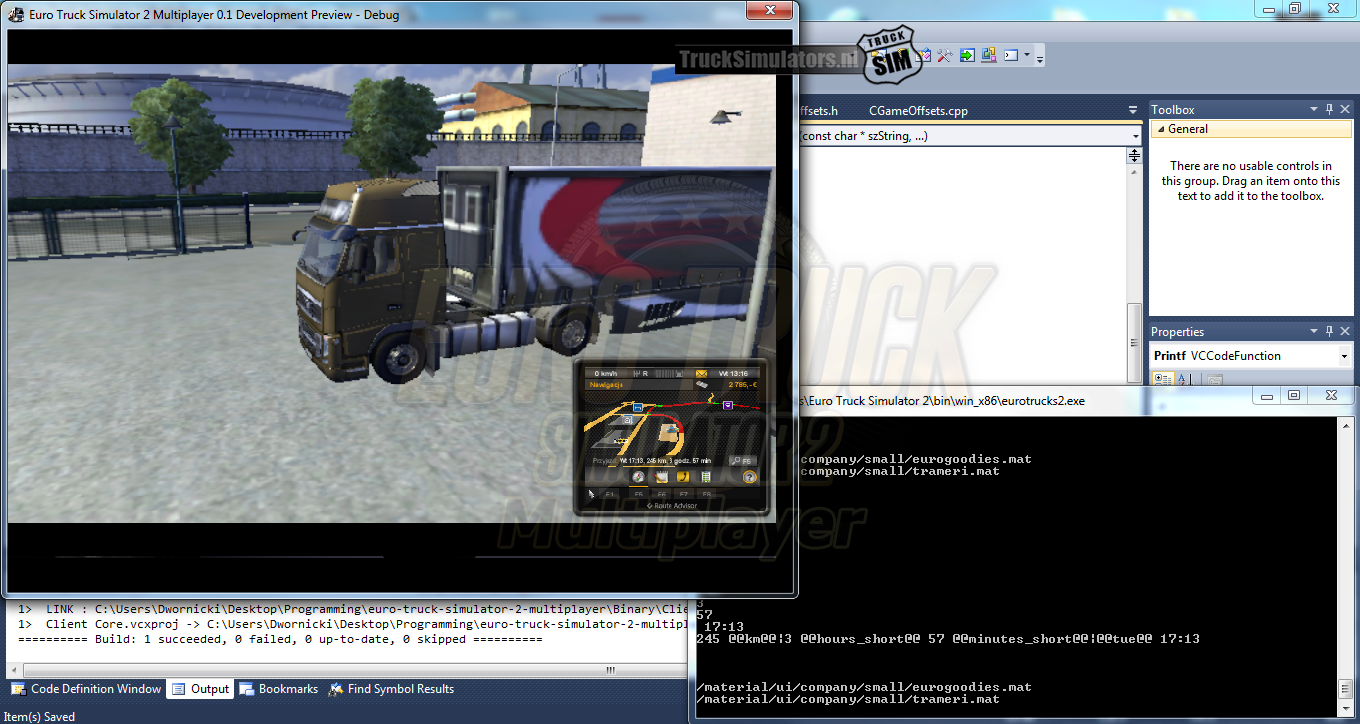This screenshot has width=1360, height=724.
Task: Close the Properties panel
Action: pyautogui.click(x=1345, y=332)
